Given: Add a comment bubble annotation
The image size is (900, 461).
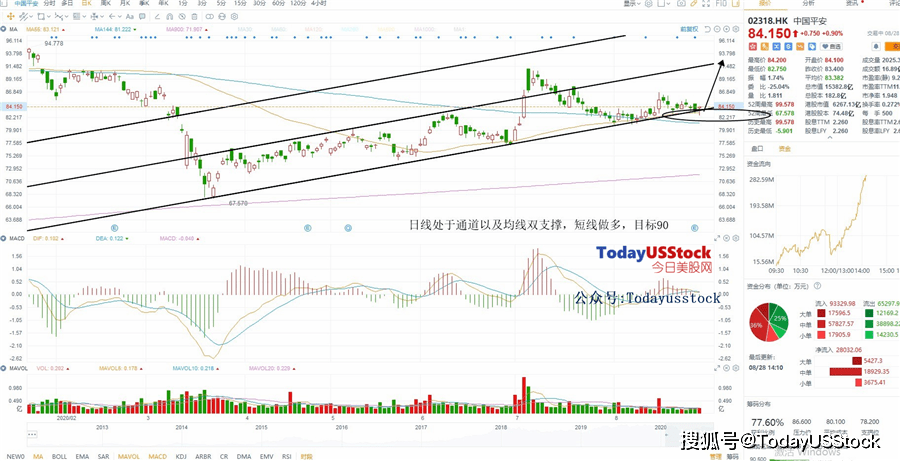Looking at the screenshot, I should click(x=142, y=17).
